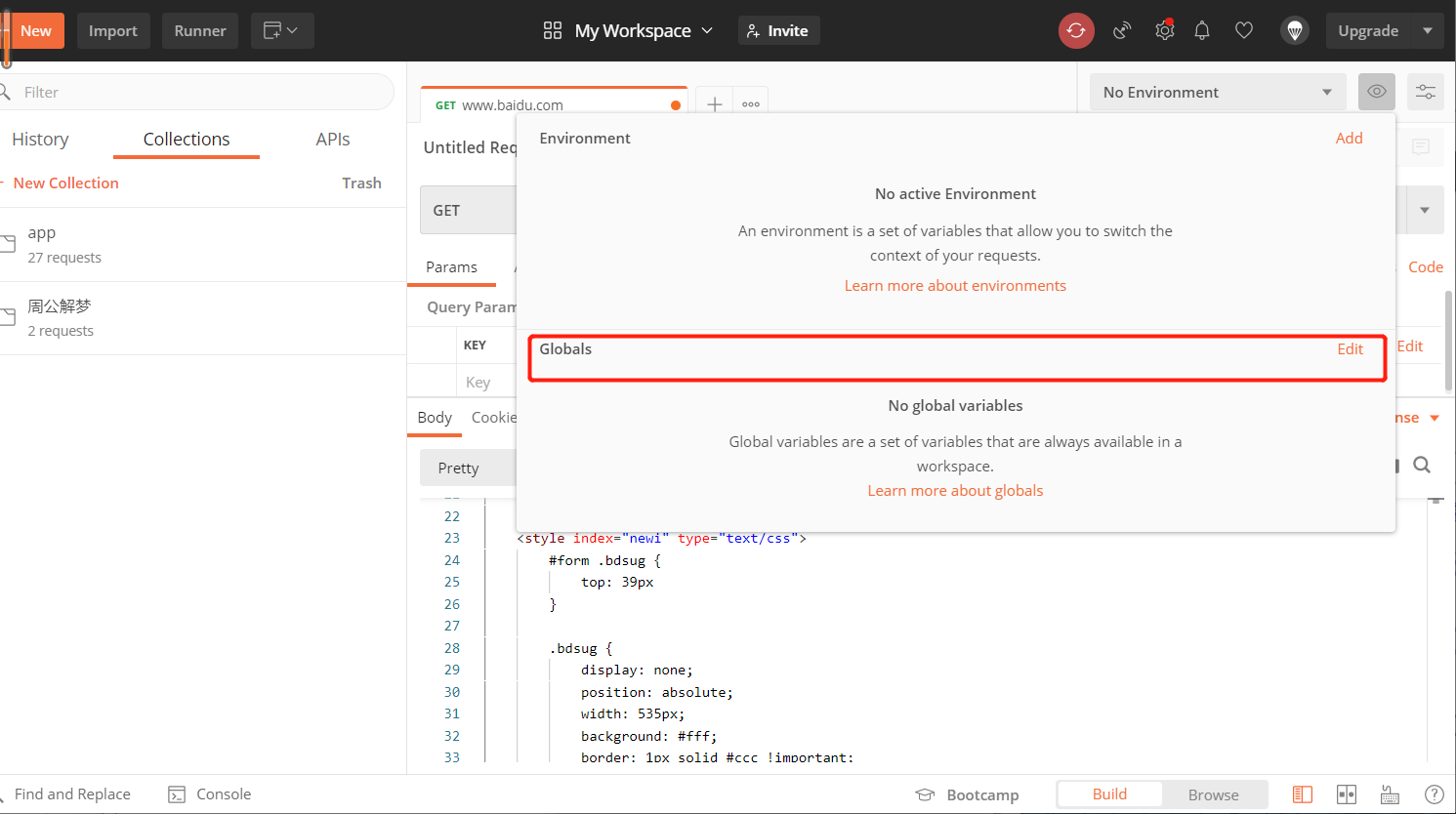Click the search icon in the response
The width and height of the screenshot is (1456, 814).
1422,466
